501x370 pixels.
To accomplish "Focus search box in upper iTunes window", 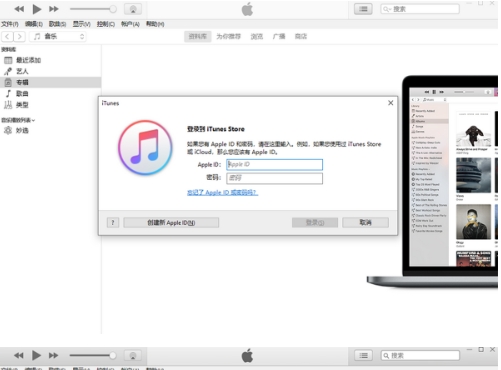I will pos(420,9).
